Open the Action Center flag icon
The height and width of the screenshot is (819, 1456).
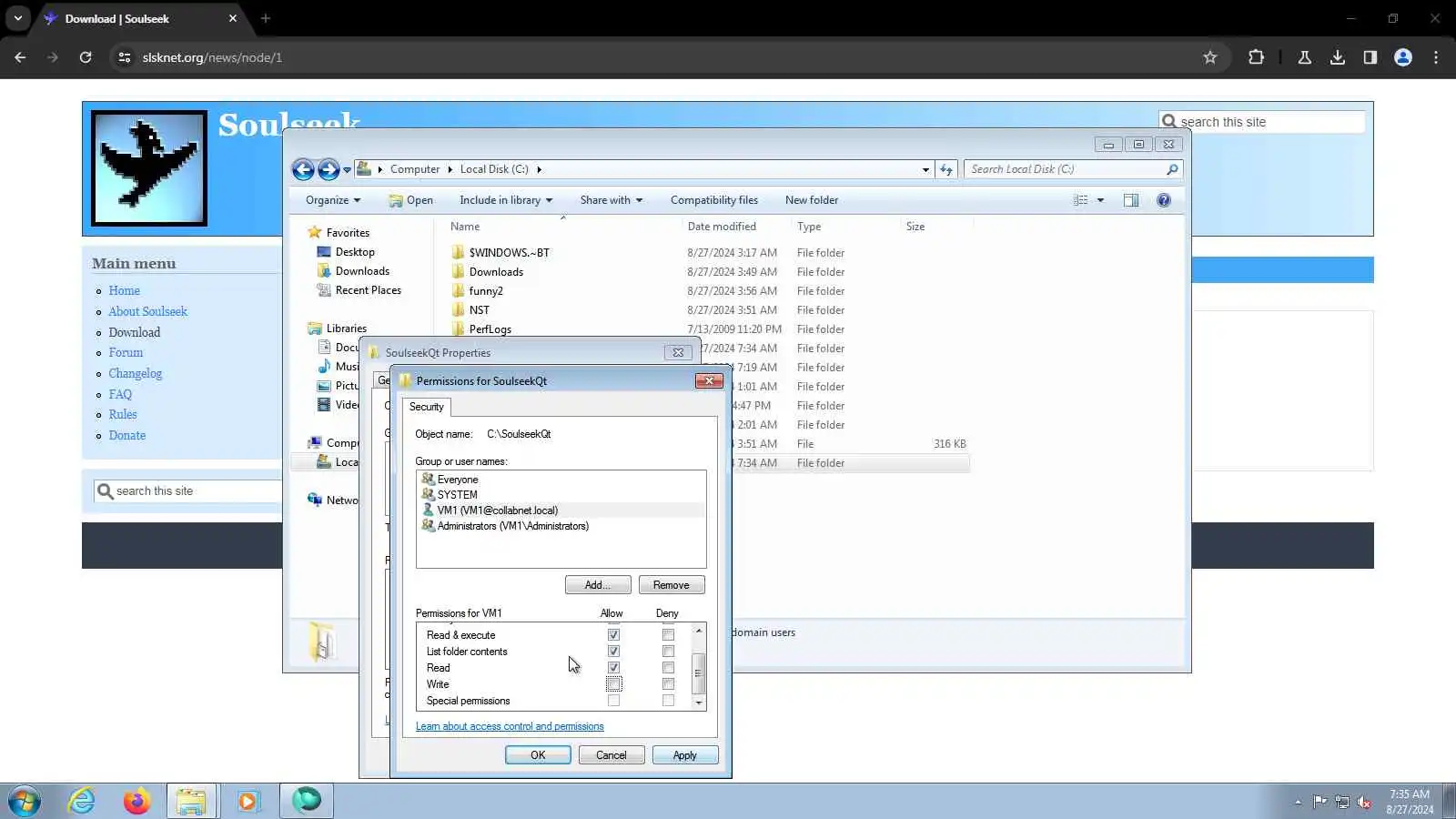click(1319, 802)
